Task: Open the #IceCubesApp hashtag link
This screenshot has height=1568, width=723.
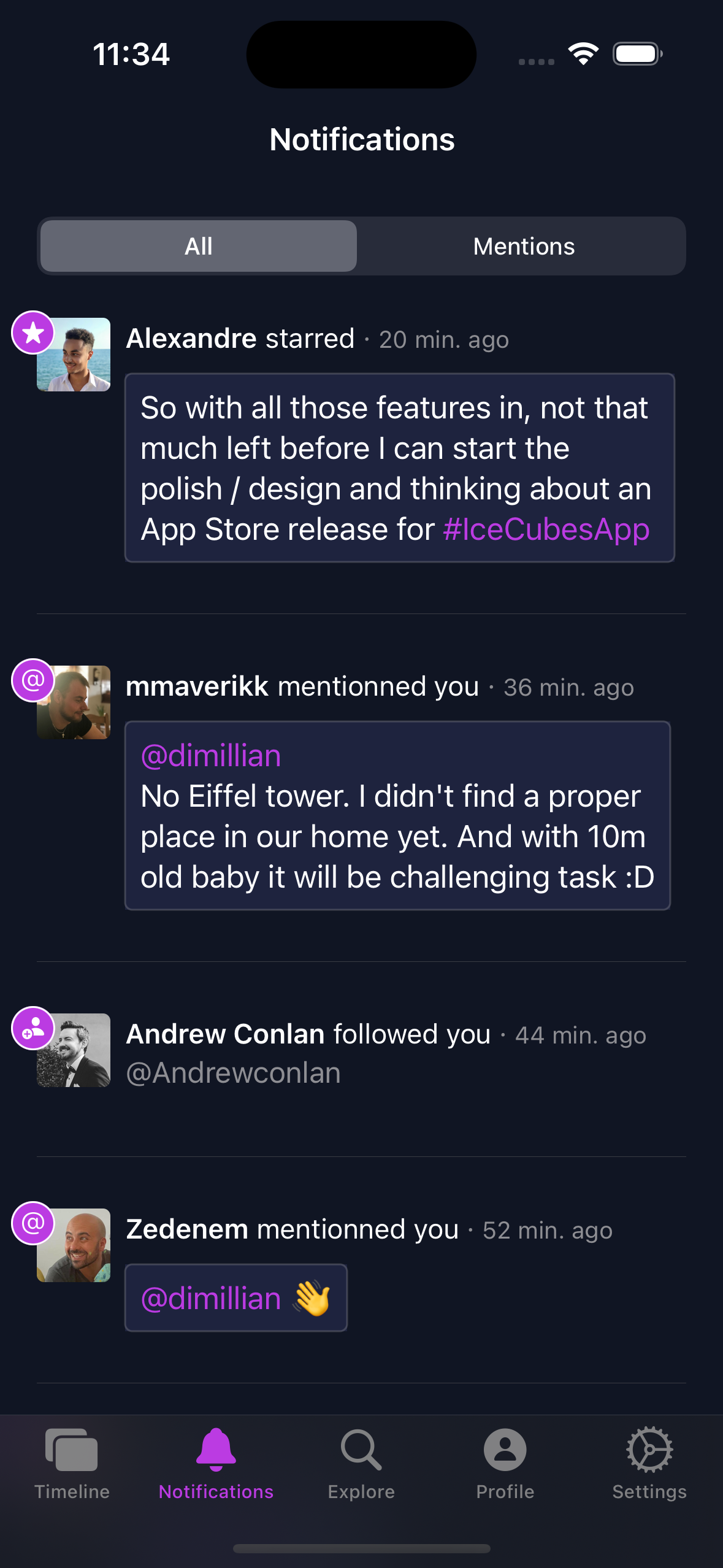Action: click(546, 529)
